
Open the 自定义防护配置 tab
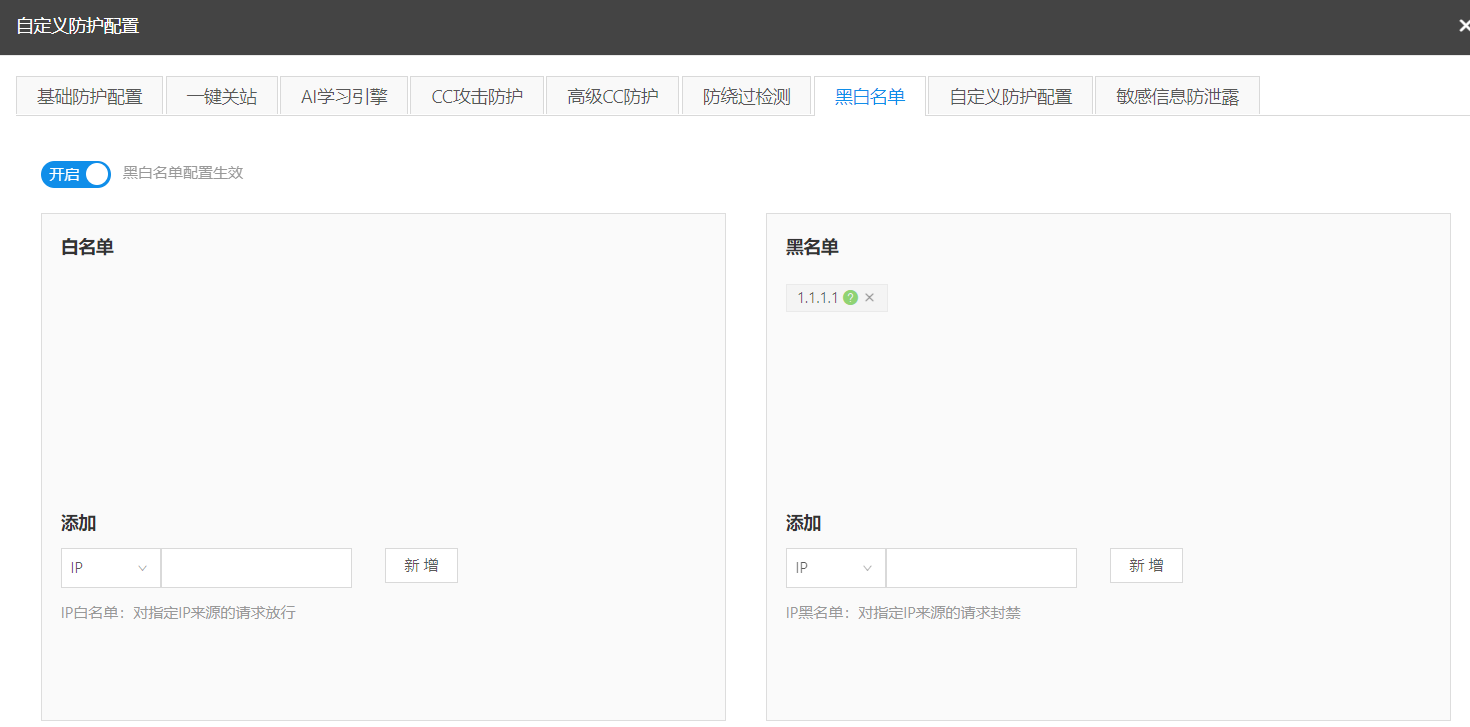[1010, 97]
